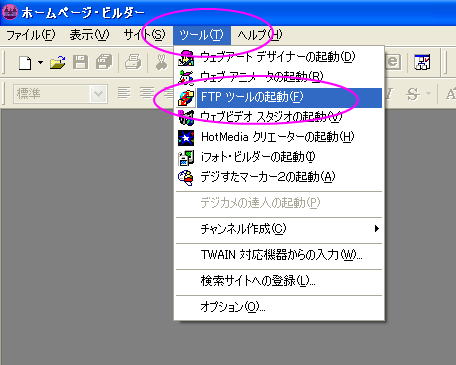
Task: Click the Print icon in toolbar
Action: click(x=133, y=62)
